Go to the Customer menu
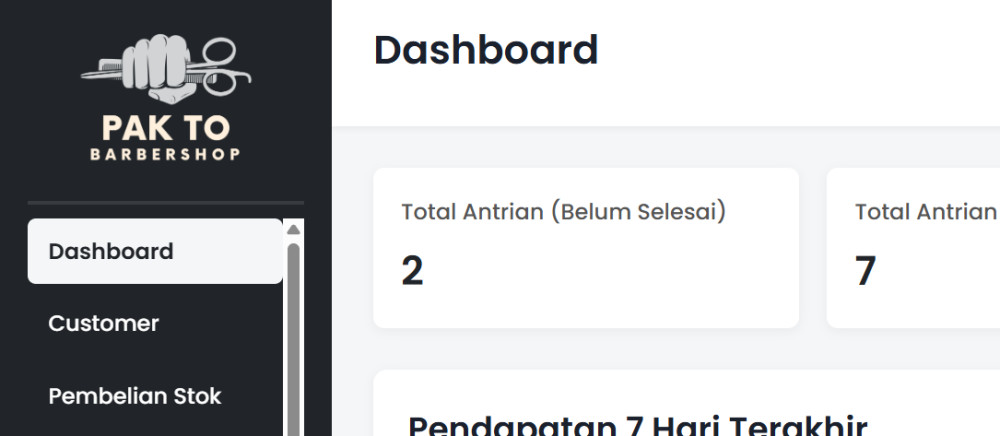This screenshot has width=1000, height=436. [103, 324]
